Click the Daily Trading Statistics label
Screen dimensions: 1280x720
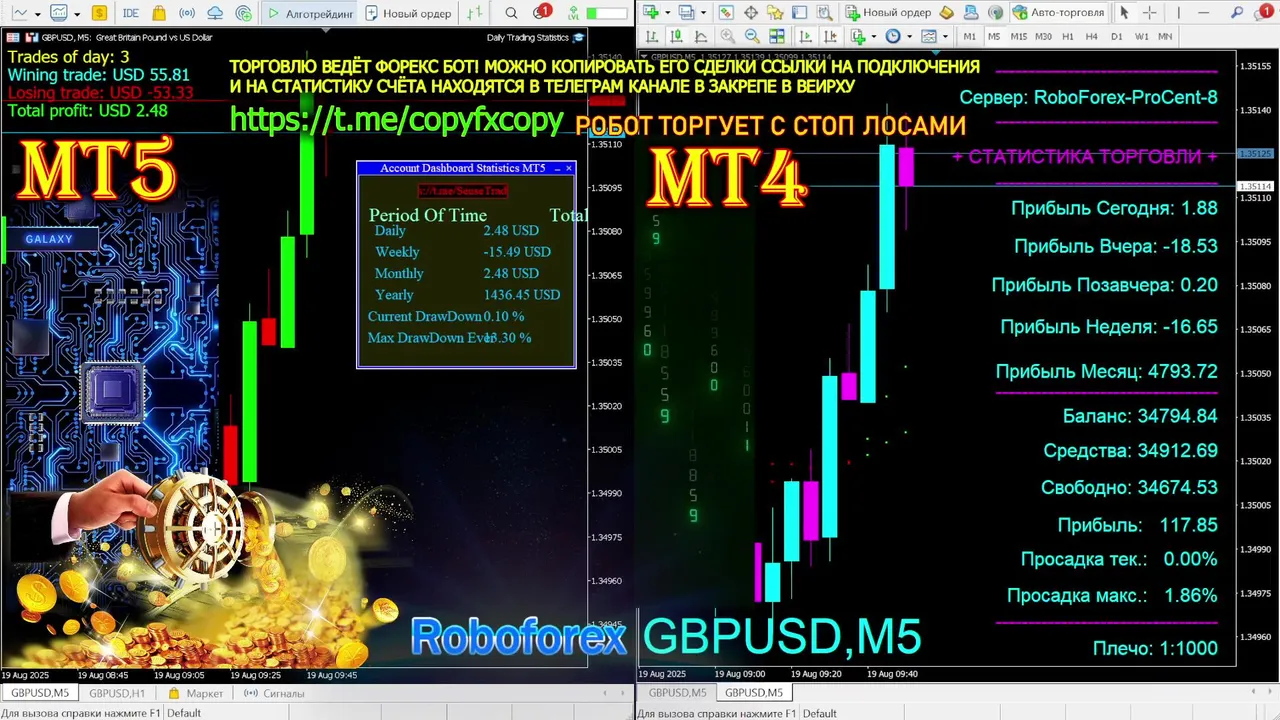527,37
